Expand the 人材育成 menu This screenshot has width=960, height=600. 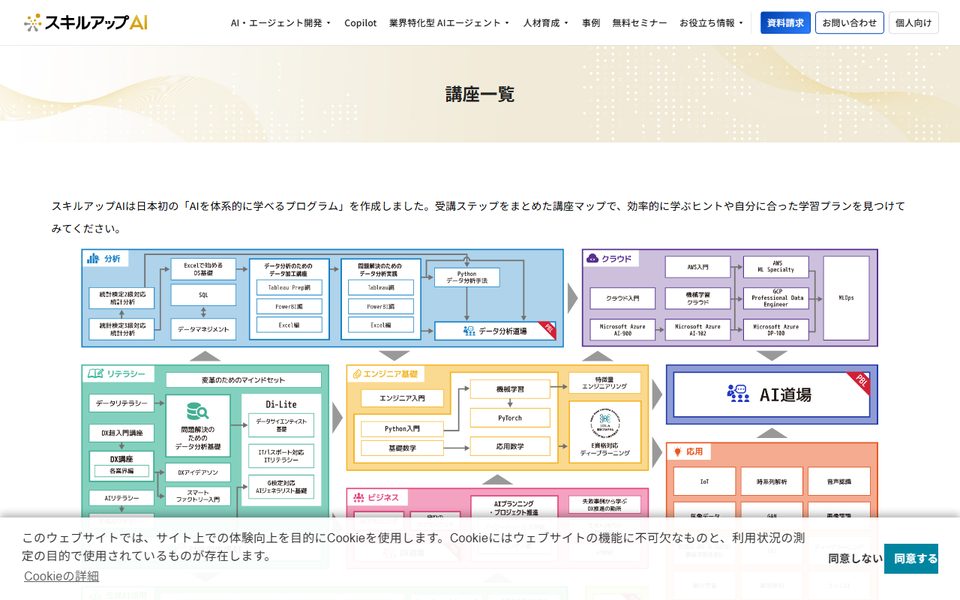click(546, 23)
